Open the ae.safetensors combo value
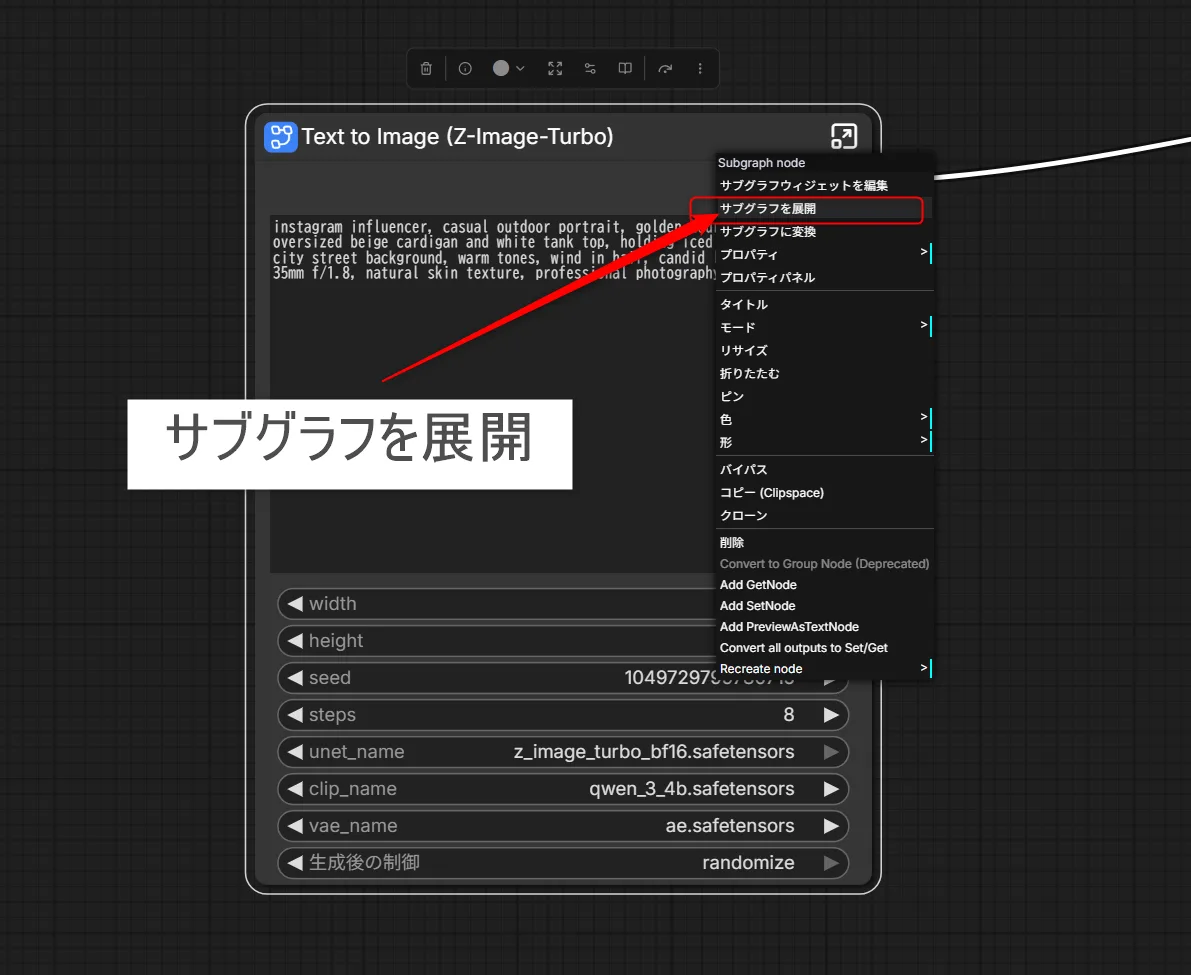 (730, 825)
